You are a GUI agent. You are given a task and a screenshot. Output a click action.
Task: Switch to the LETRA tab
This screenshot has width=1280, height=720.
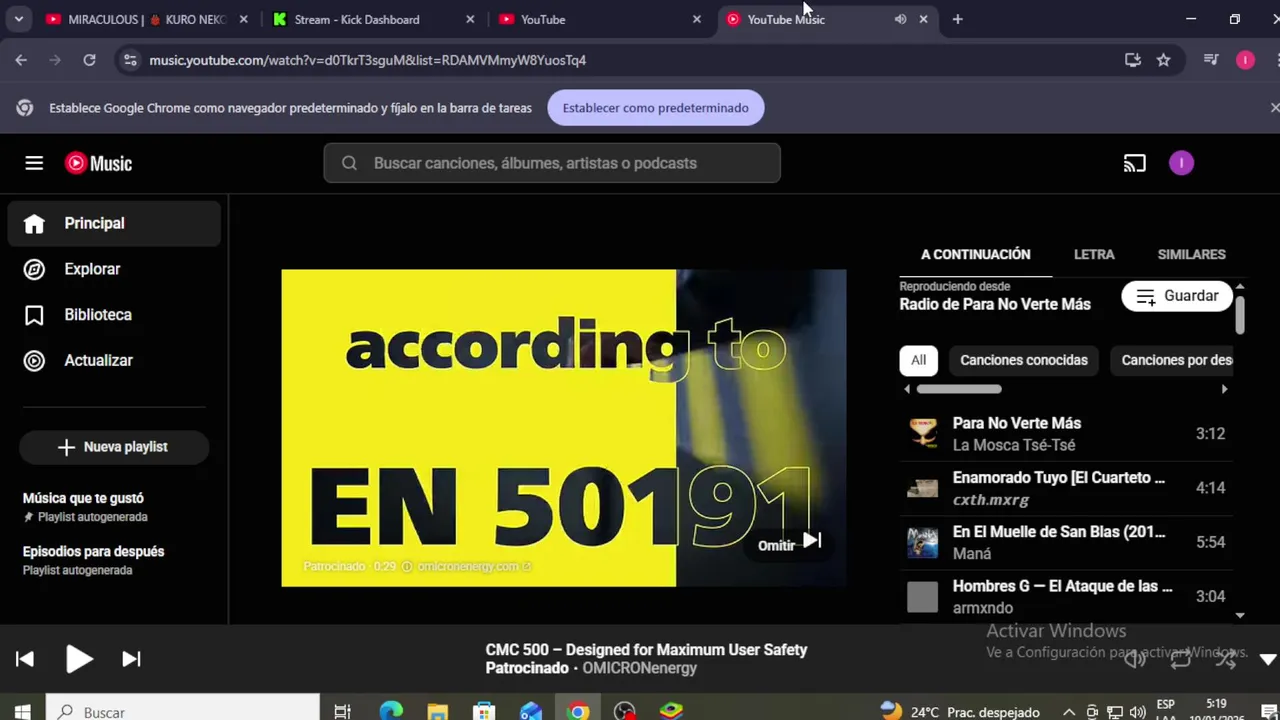(x=1094, y=254)
